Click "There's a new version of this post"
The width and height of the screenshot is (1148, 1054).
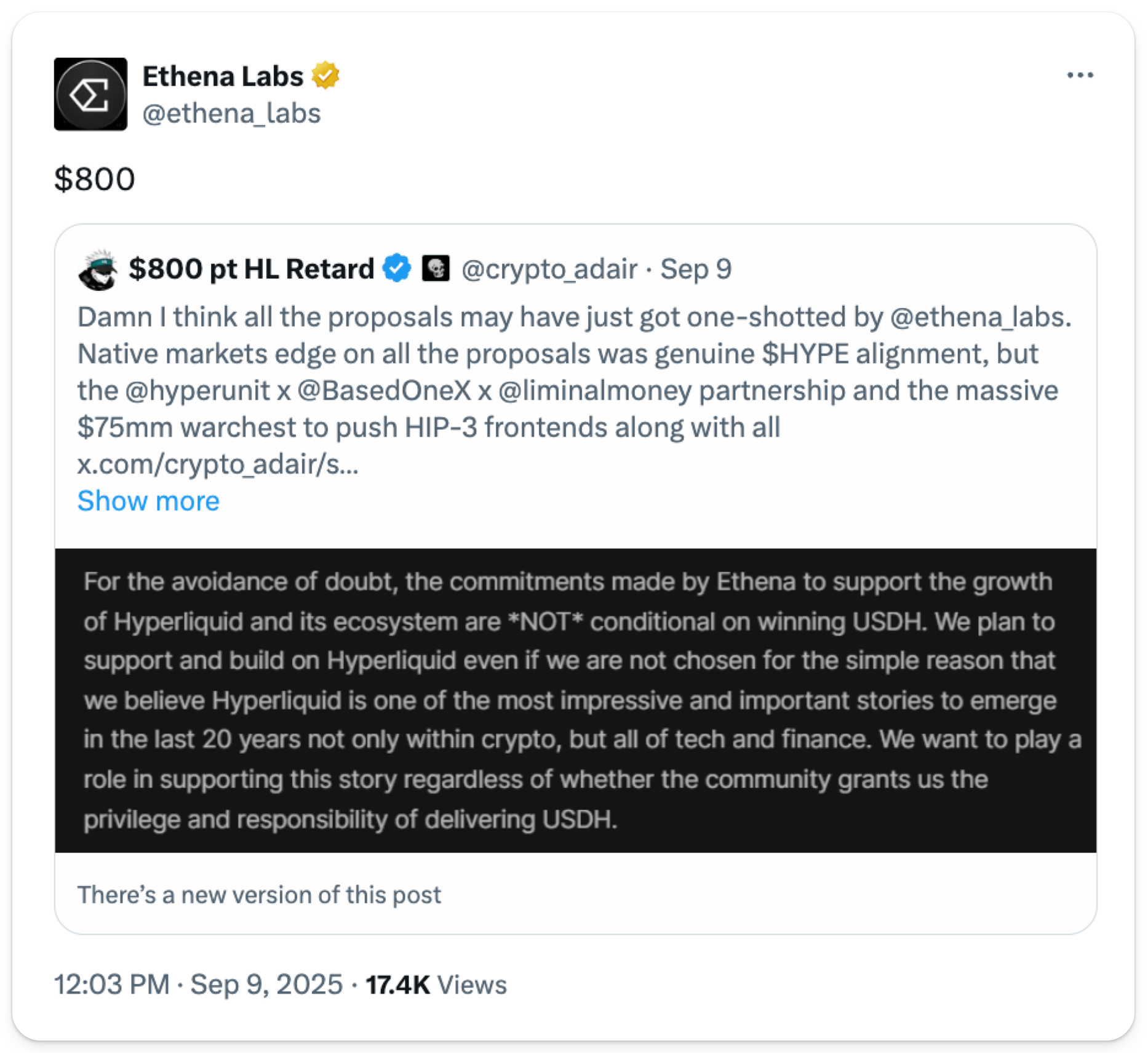pyautogui.click(x=259, y=895)
